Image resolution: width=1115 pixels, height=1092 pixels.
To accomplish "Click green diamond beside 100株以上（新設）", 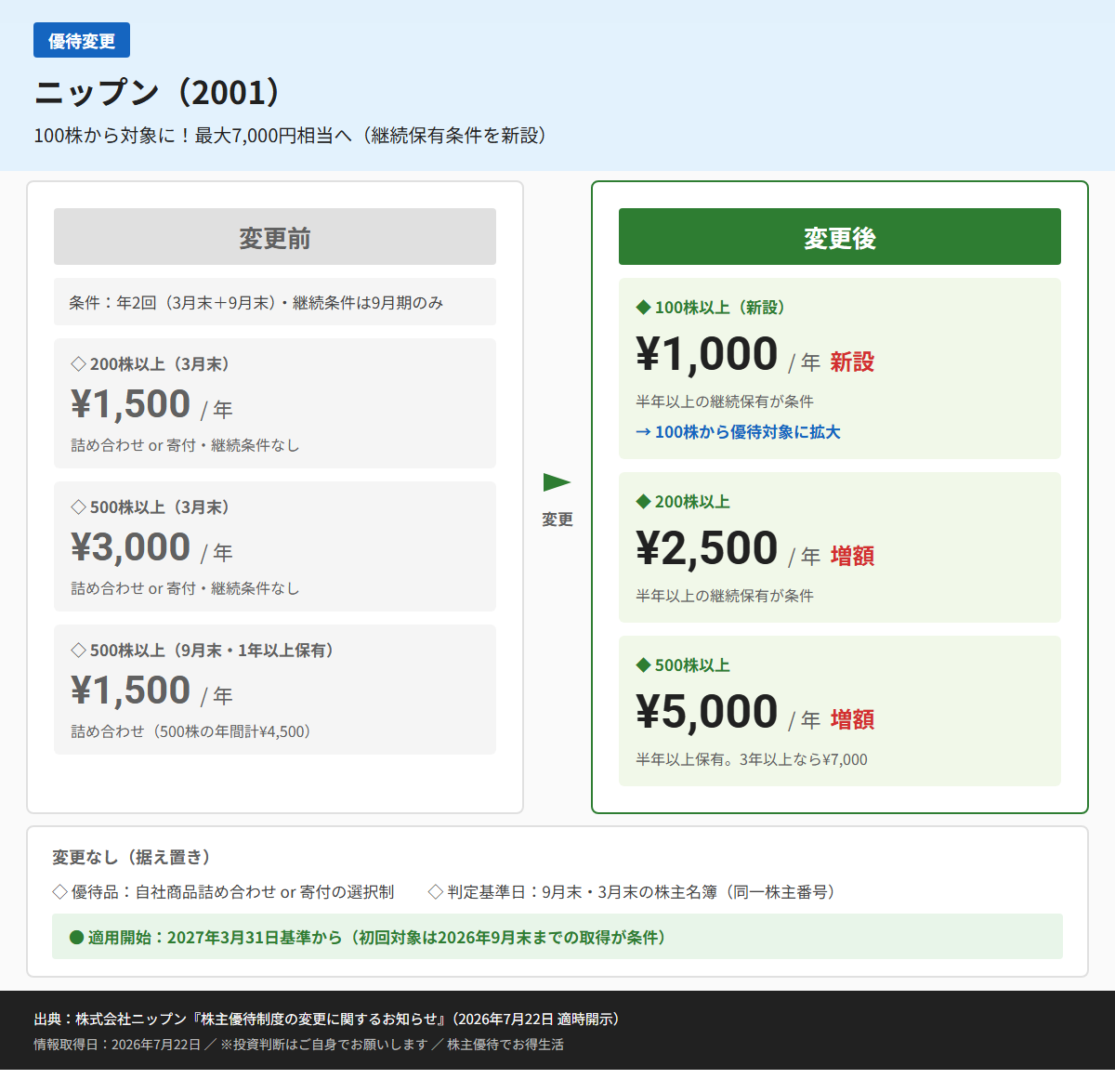I will coord(643,308).
